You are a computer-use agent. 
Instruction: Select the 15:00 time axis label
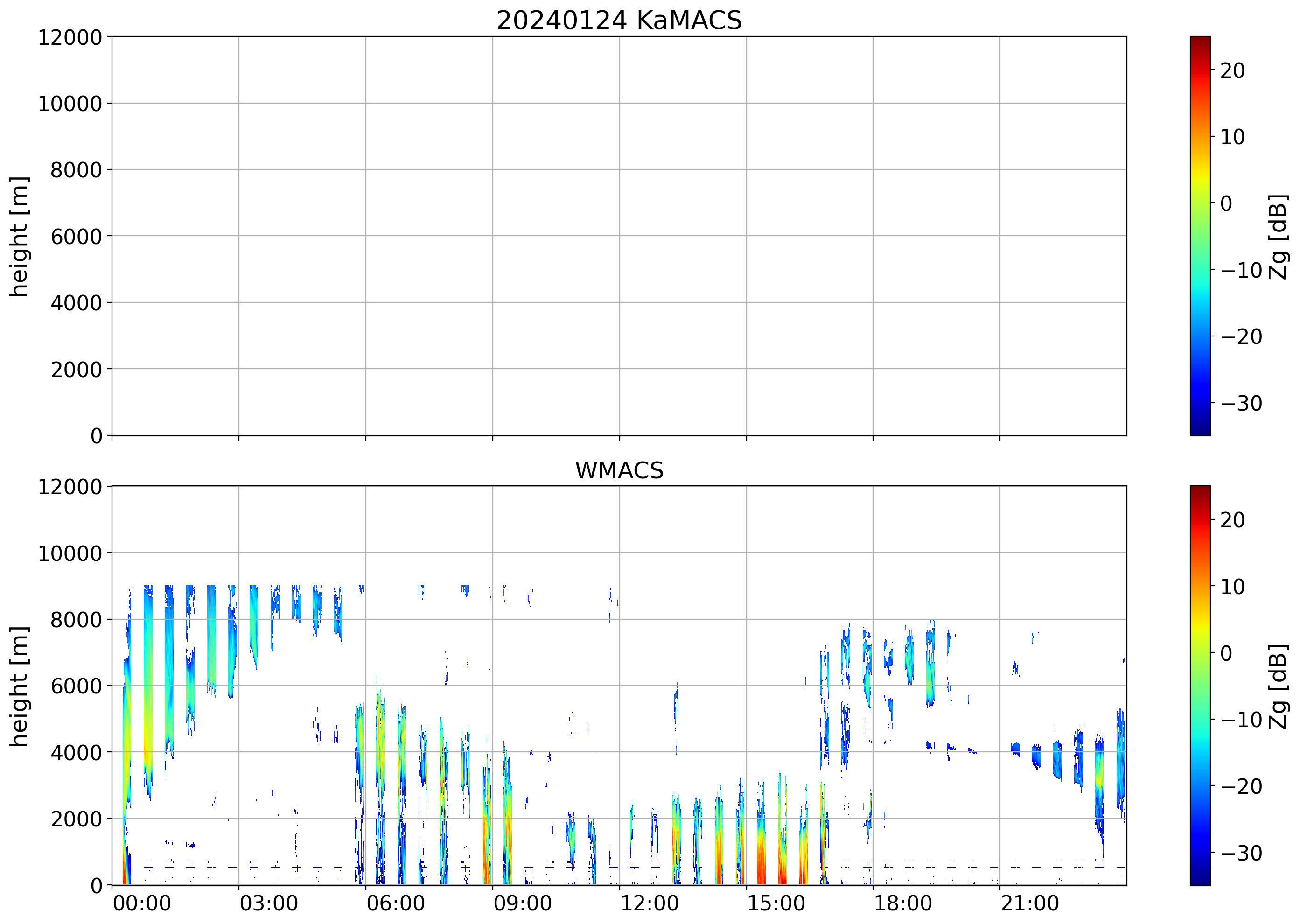[x=776, y=903]
